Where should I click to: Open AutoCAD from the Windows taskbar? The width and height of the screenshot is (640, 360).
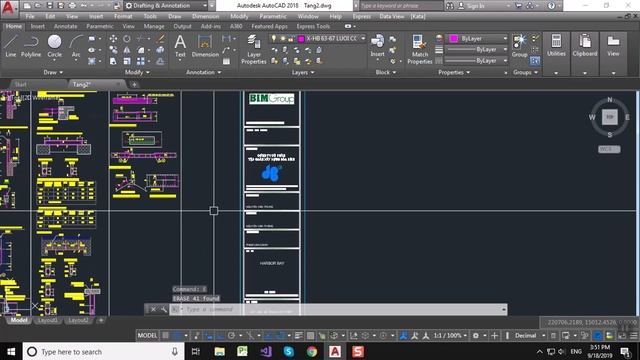pos(335,351)
